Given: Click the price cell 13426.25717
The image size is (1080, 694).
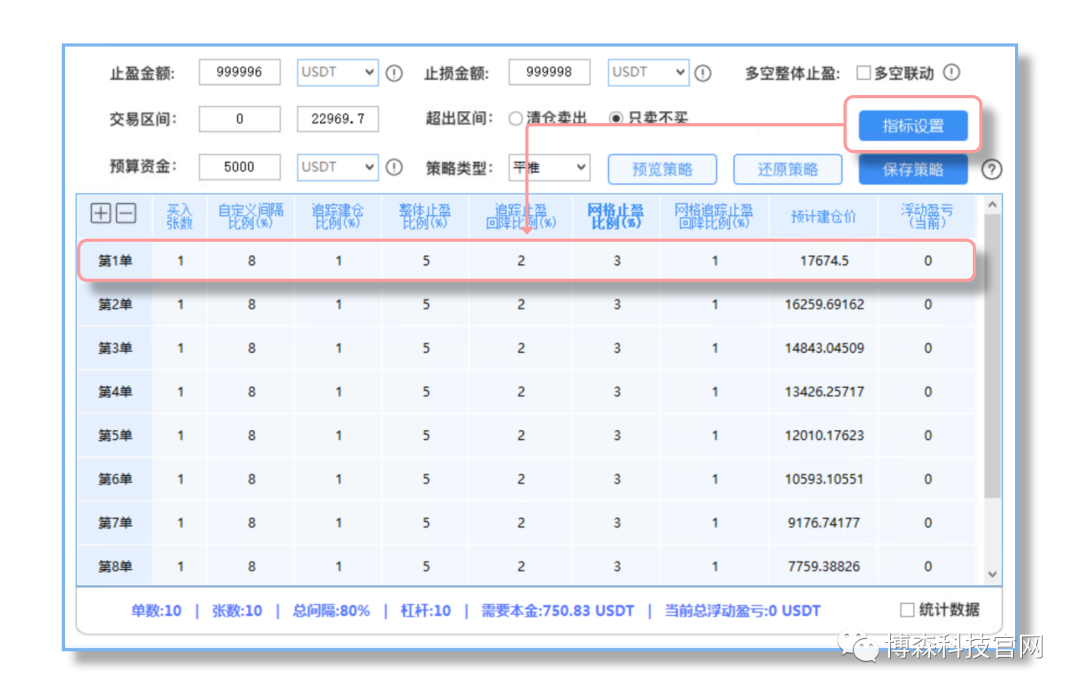Looking at the screenshot, I should [x=824, y=392].
